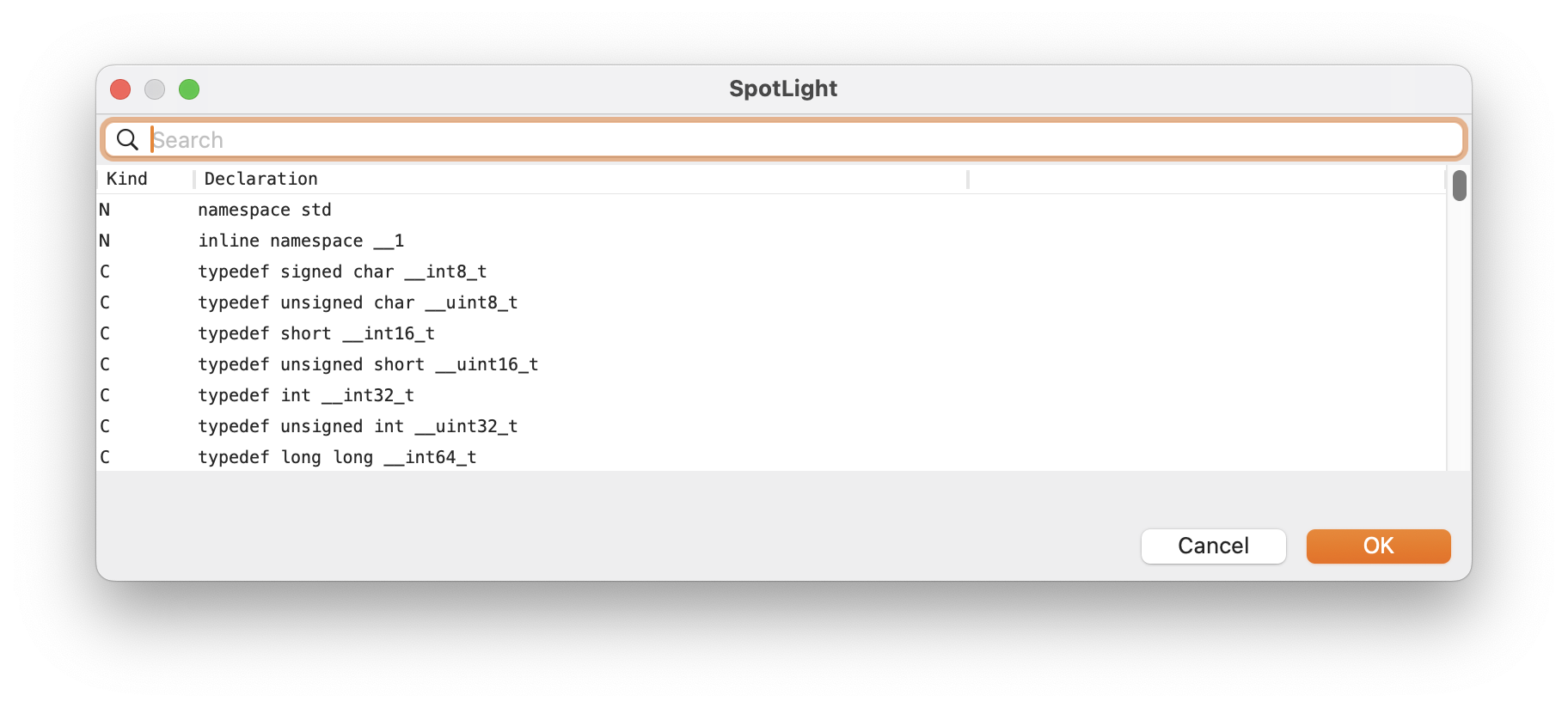The width and height of the screenshot is (1568, 708).
Task: Select the 'inline namespace __1' row
Action: pyautogui.click(x=771, y=241)
